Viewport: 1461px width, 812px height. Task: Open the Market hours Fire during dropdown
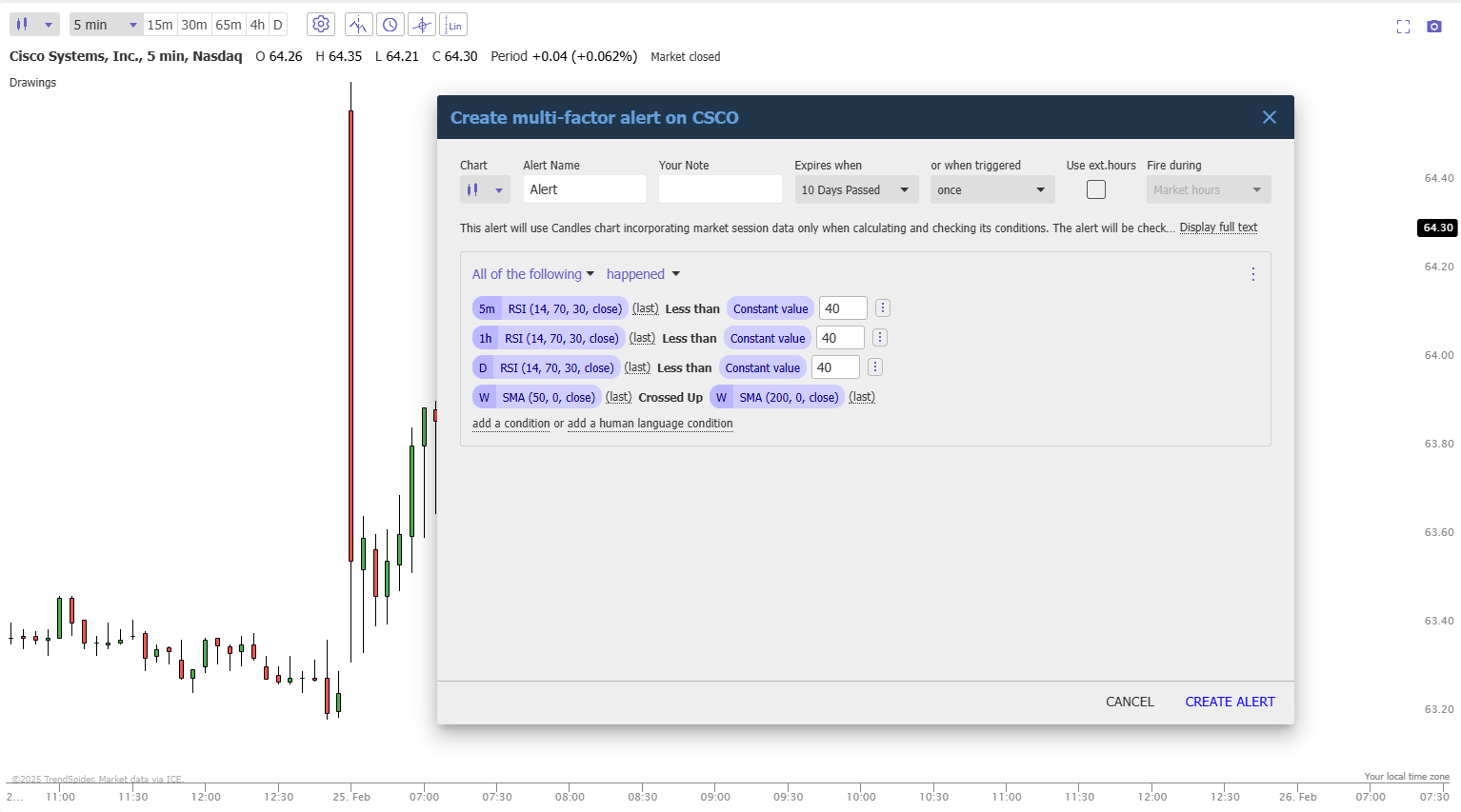coord(1209,189)
